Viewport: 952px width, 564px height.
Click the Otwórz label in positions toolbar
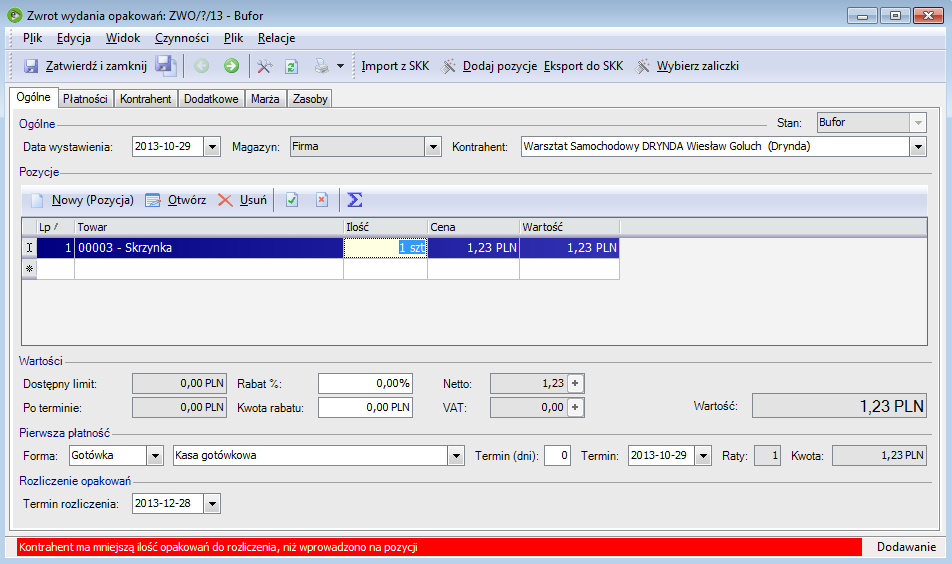point(187,200)
